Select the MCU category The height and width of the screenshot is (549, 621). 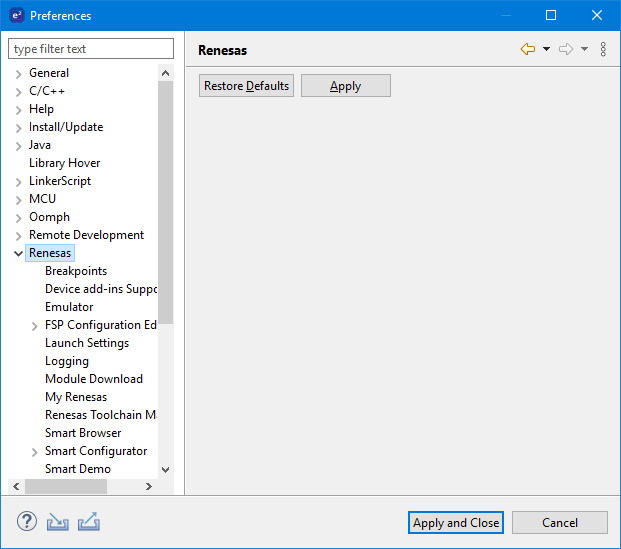pyautogui.click(x=42, y=199)
